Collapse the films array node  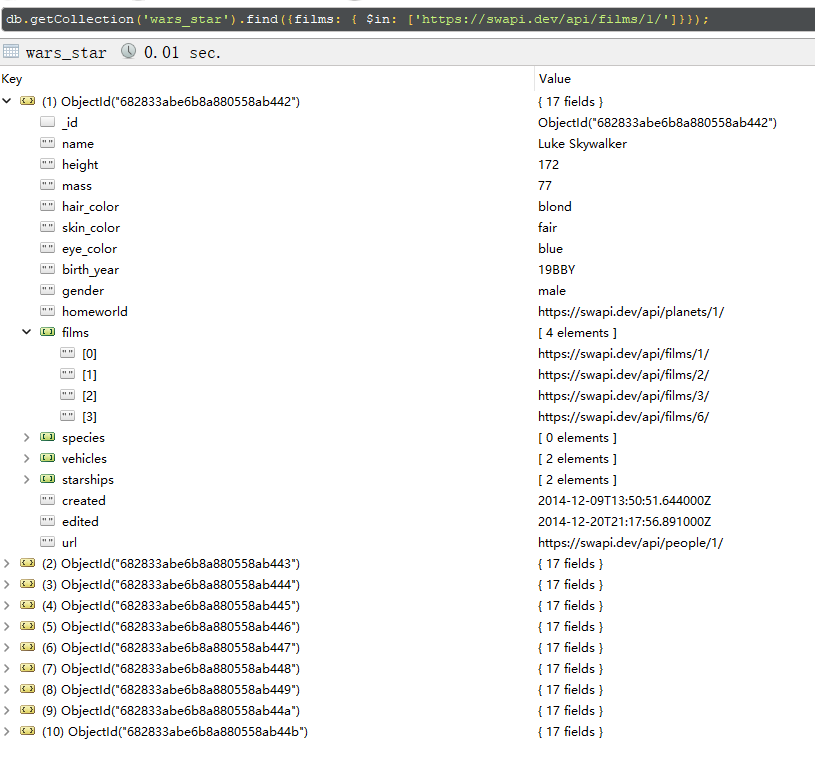point(27,332)
